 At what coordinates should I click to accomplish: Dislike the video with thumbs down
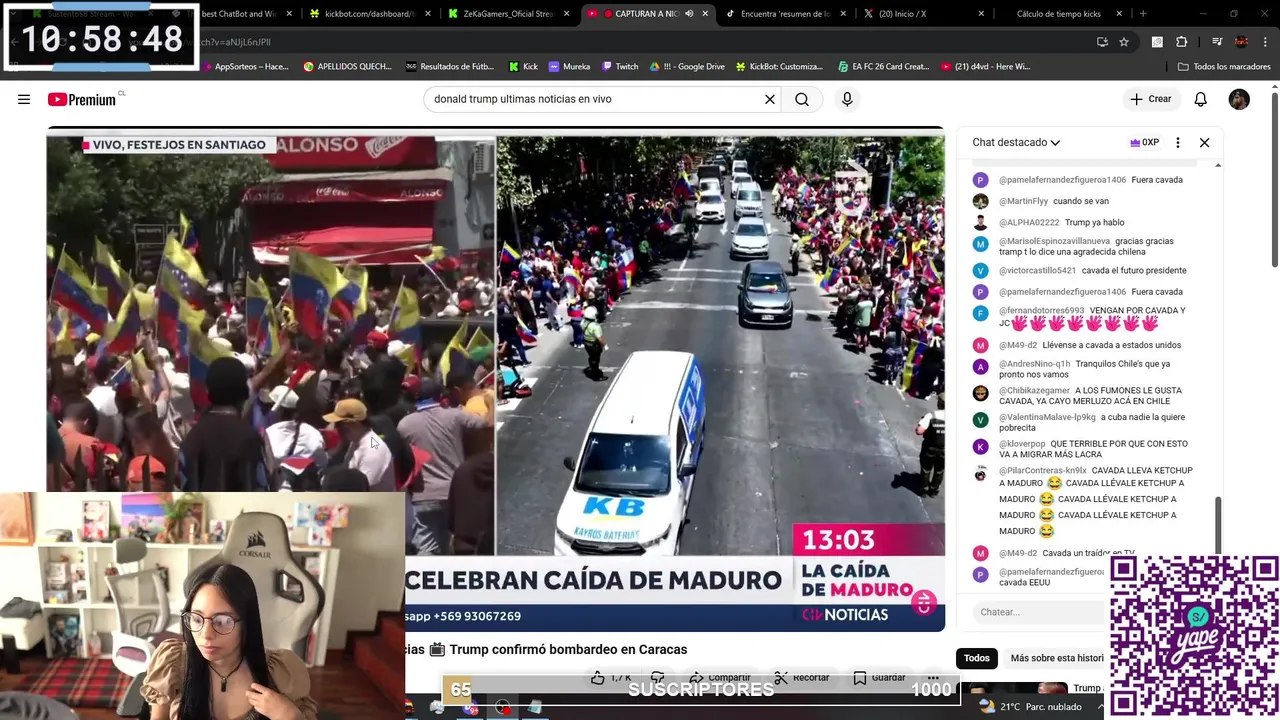click(657, 678)
